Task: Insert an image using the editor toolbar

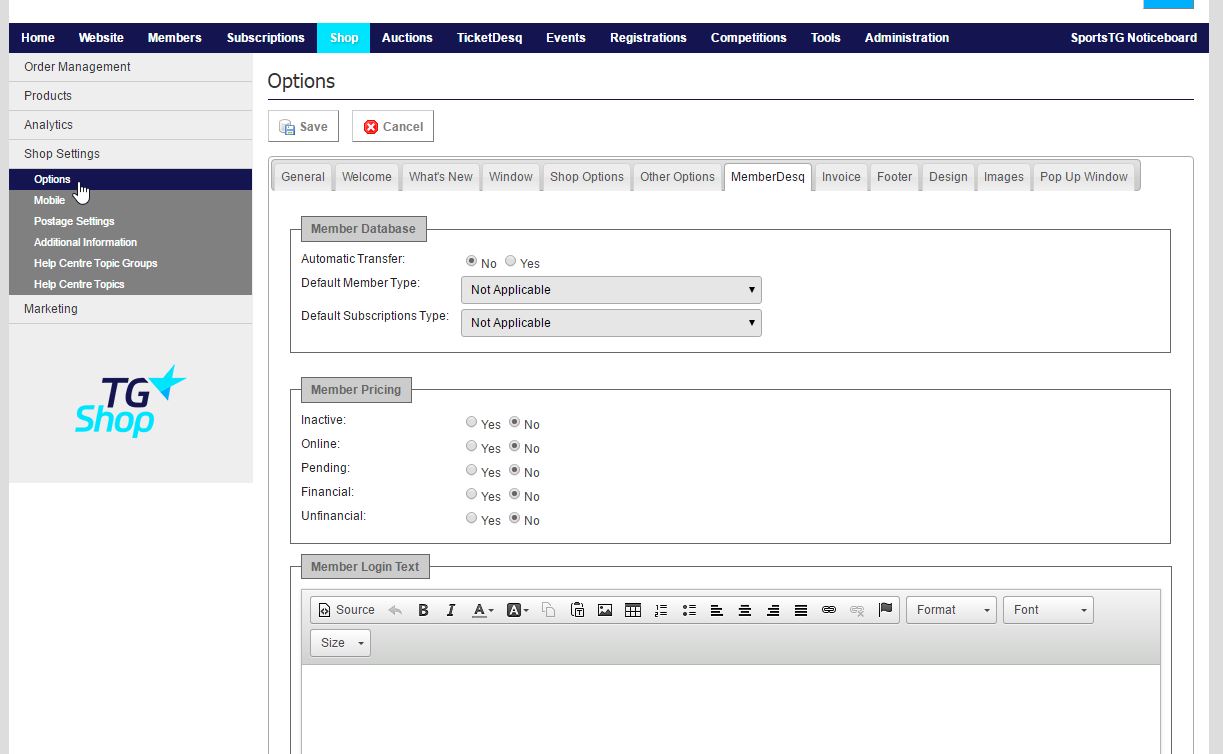Action: click(605, 610)
